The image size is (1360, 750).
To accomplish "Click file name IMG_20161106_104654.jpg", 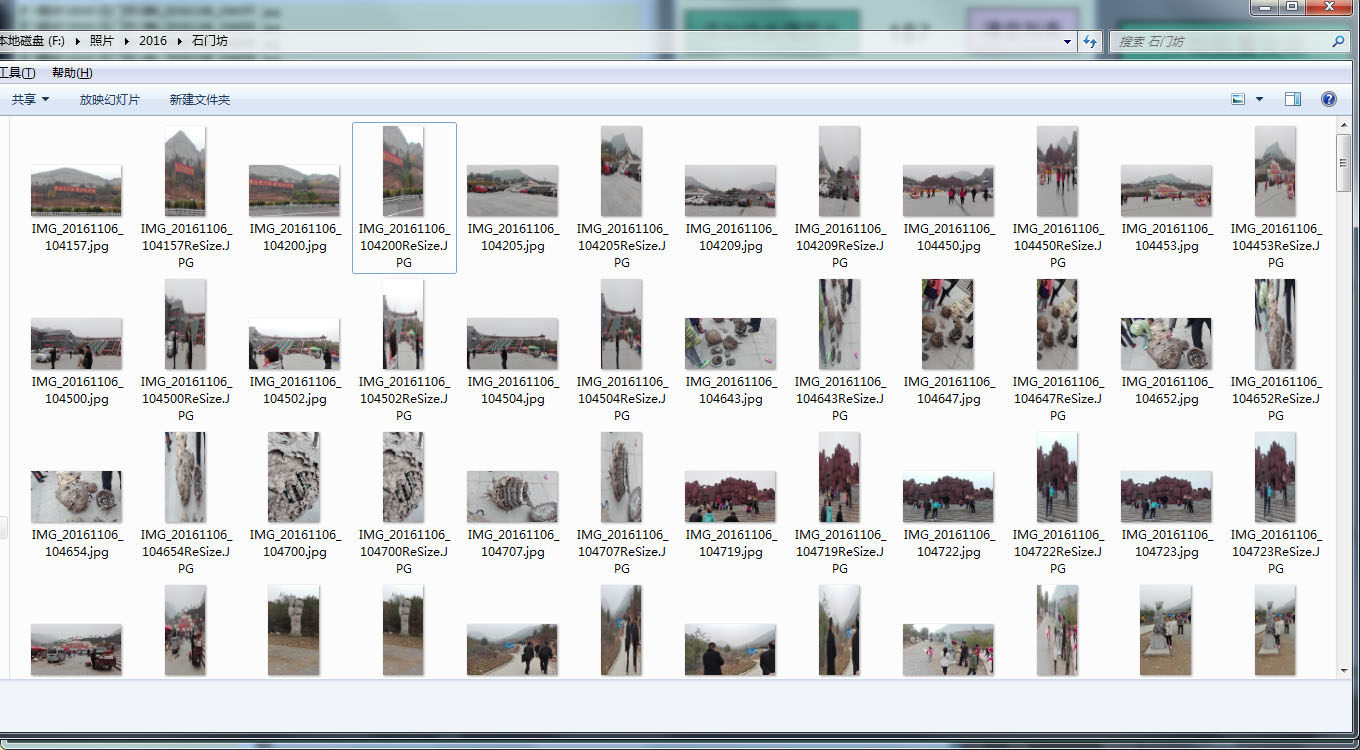I will click(77, 543).
